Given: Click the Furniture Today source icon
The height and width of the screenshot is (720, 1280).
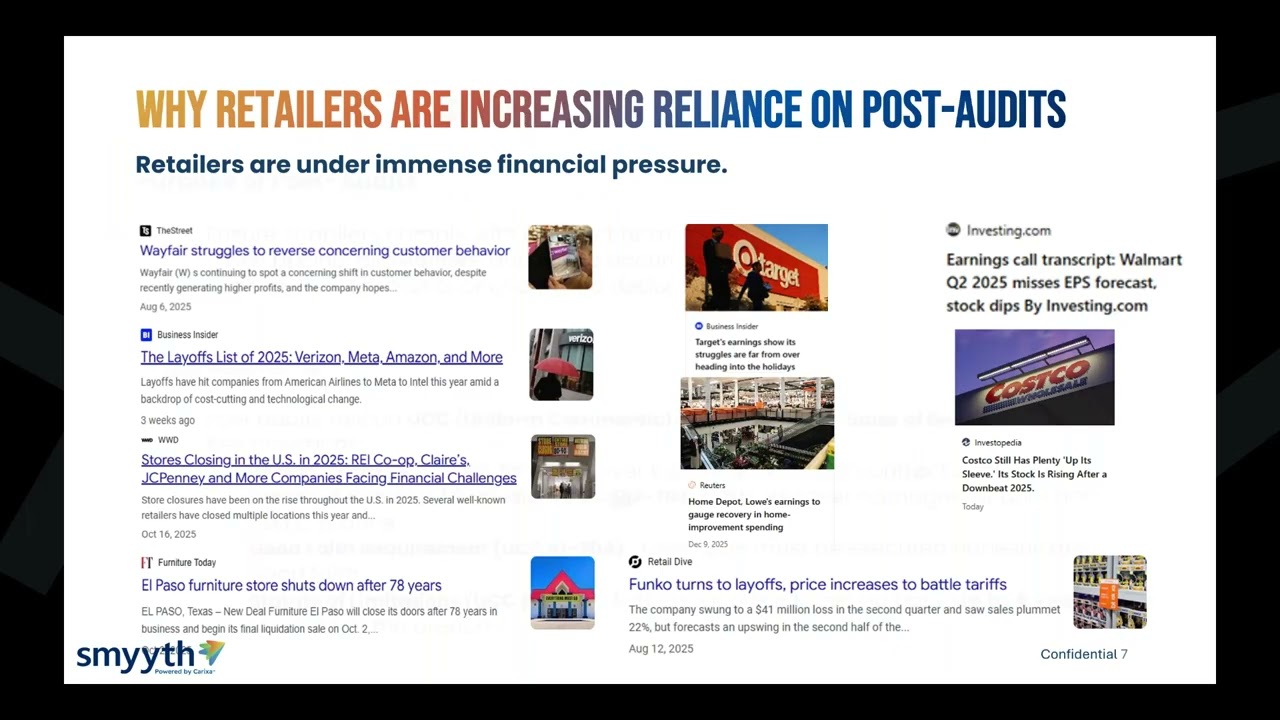Looking at the screenshot, I should (x=147, y=563).
